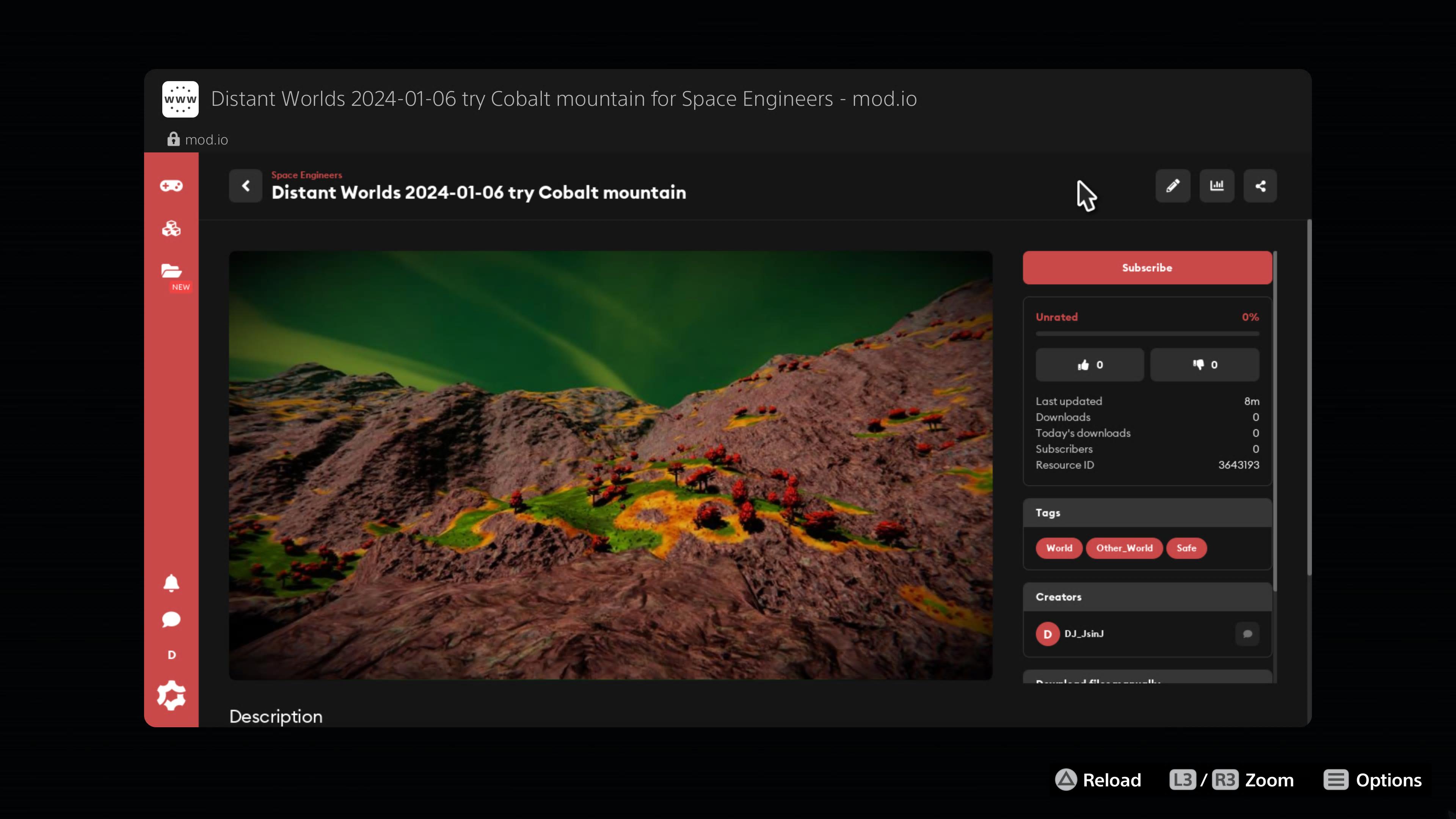Open the mod statistics chart icon
Viewport: 1456px width, 819px height.
(1216, 186)
